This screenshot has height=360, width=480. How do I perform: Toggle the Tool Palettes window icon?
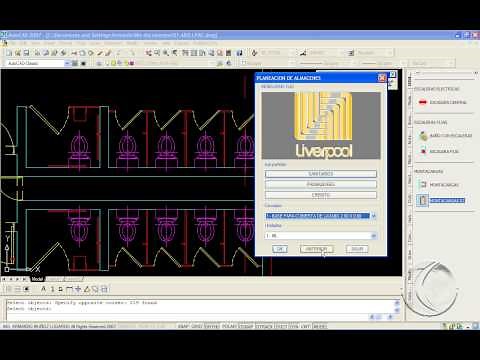tap(202, 53)
